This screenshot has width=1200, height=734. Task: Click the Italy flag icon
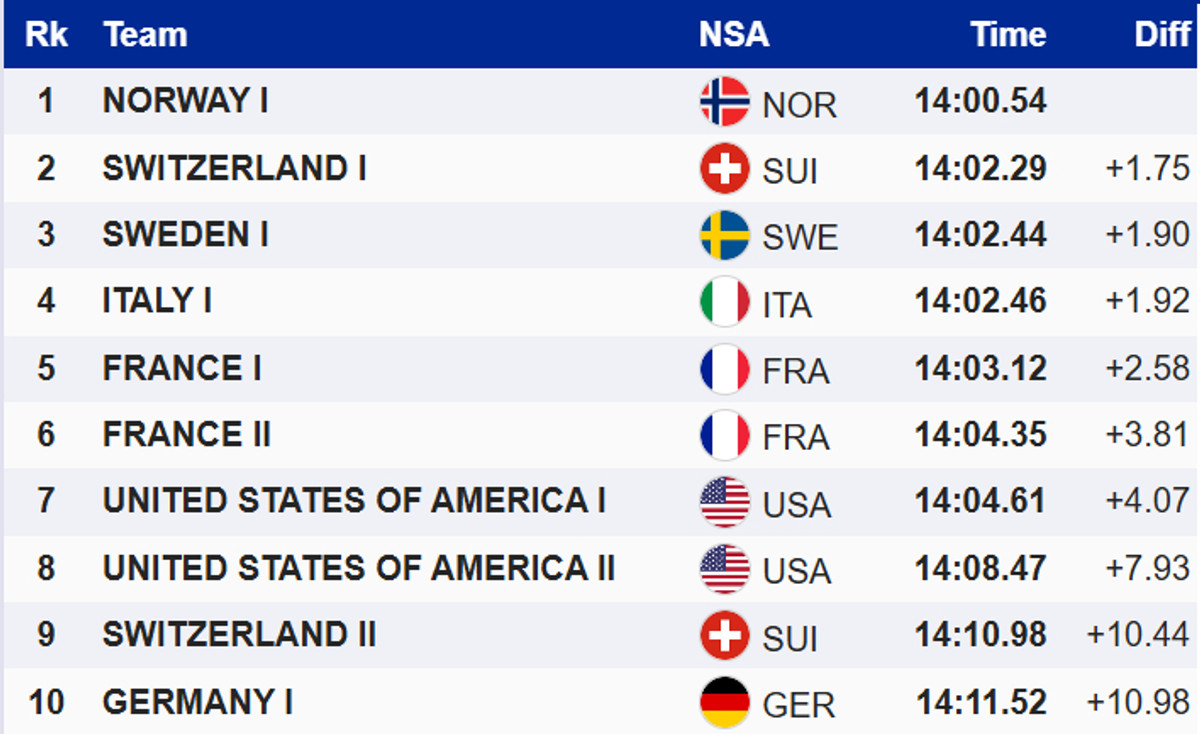click(x=724, y=302)
